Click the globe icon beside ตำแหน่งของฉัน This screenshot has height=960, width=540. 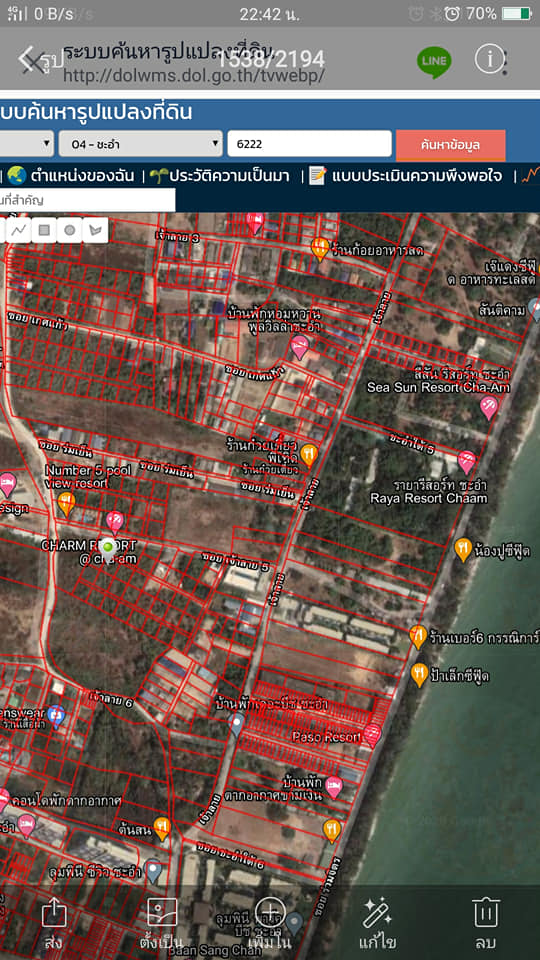tap(17, 176)
